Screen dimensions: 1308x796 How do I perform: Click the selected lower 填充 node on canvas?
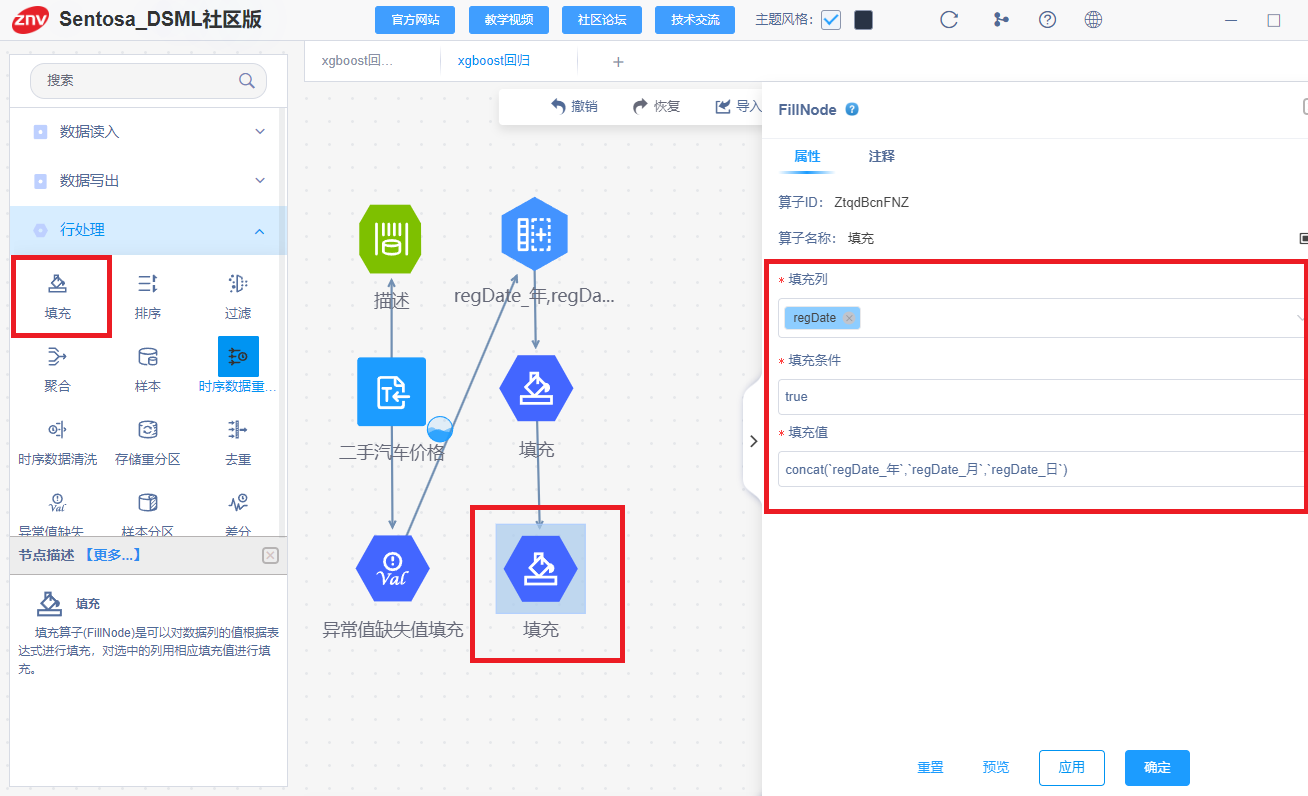(x=541, y=568)
